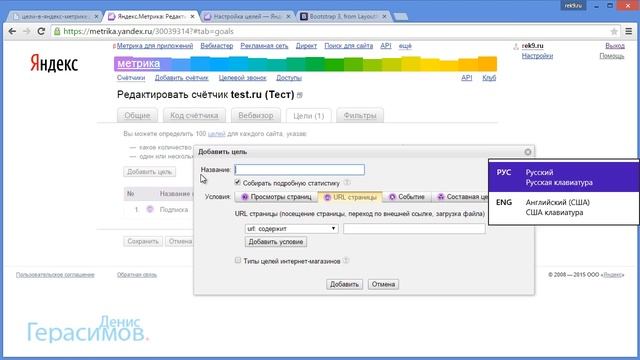Click the browser forward arrow
Image resolution: width=640 pixels, height=360 pixels.
click(x=27, y=31)
